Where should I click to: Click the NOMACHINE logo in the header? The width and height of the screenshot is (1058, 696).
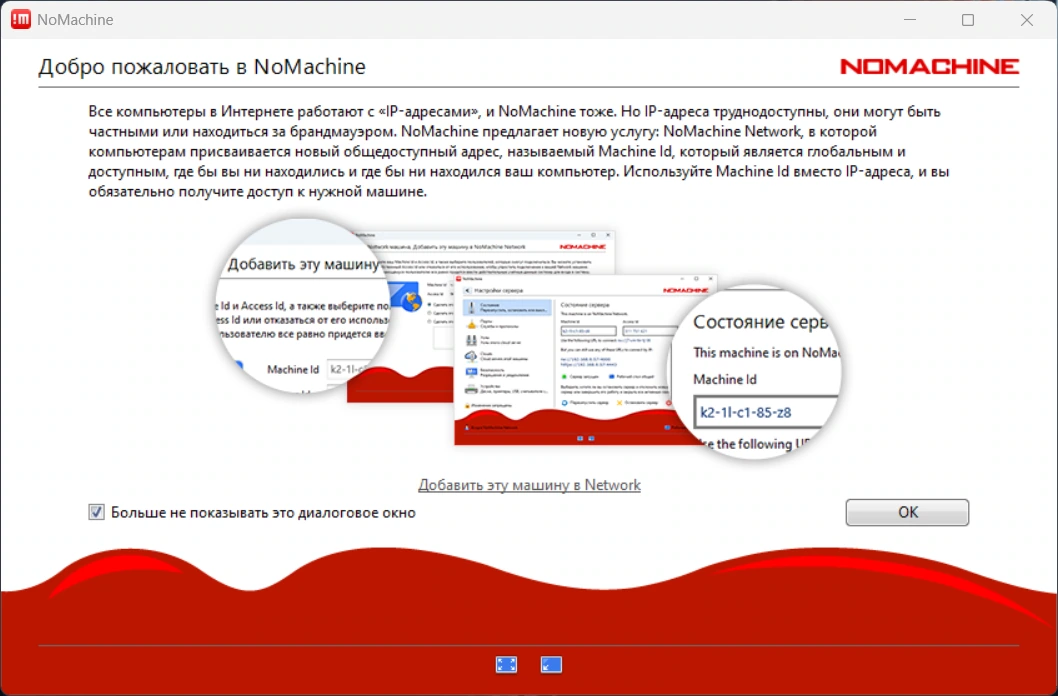coord(929,66)
